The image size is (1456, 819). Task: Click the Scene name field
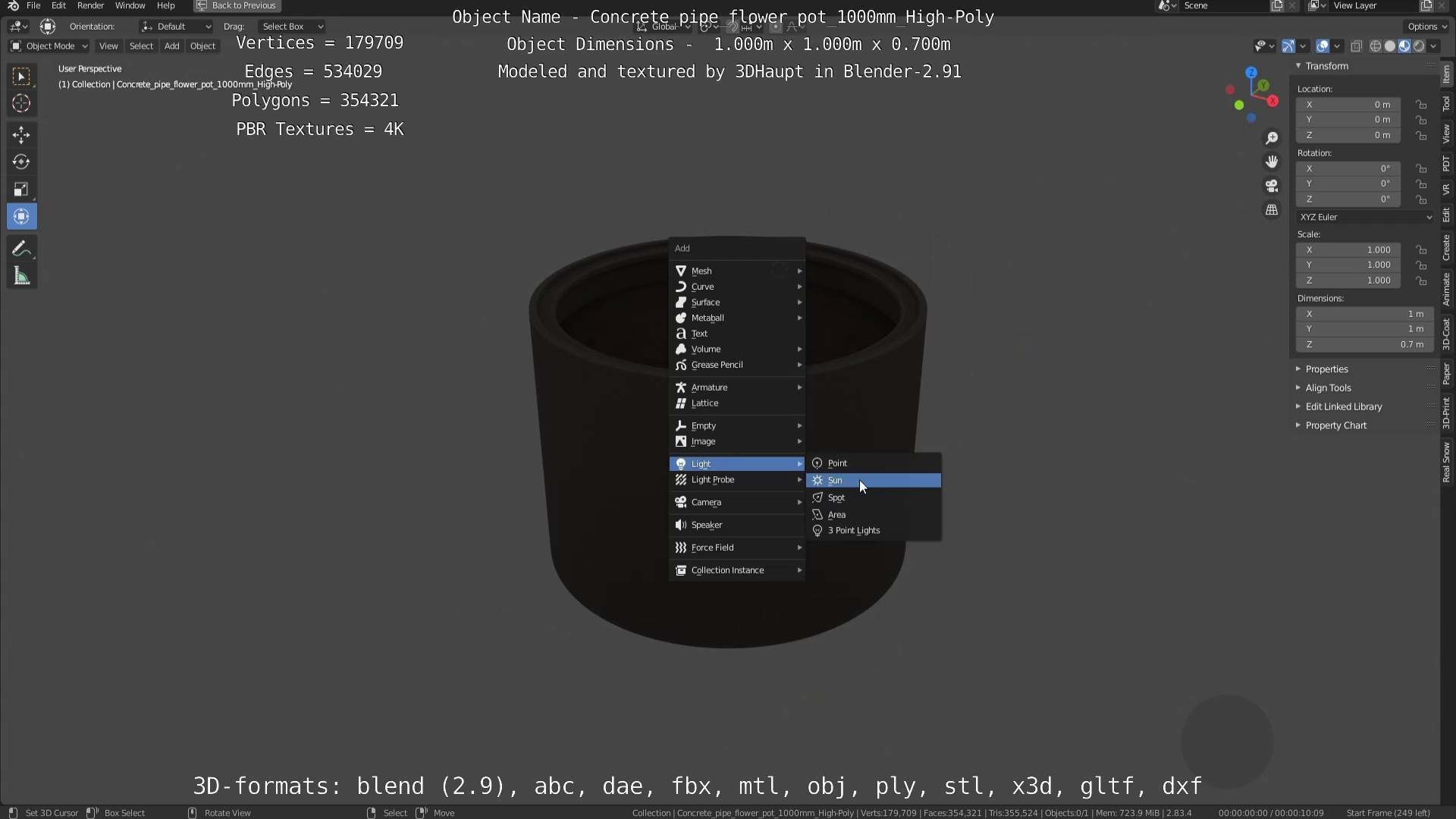tap(1223, 5)
